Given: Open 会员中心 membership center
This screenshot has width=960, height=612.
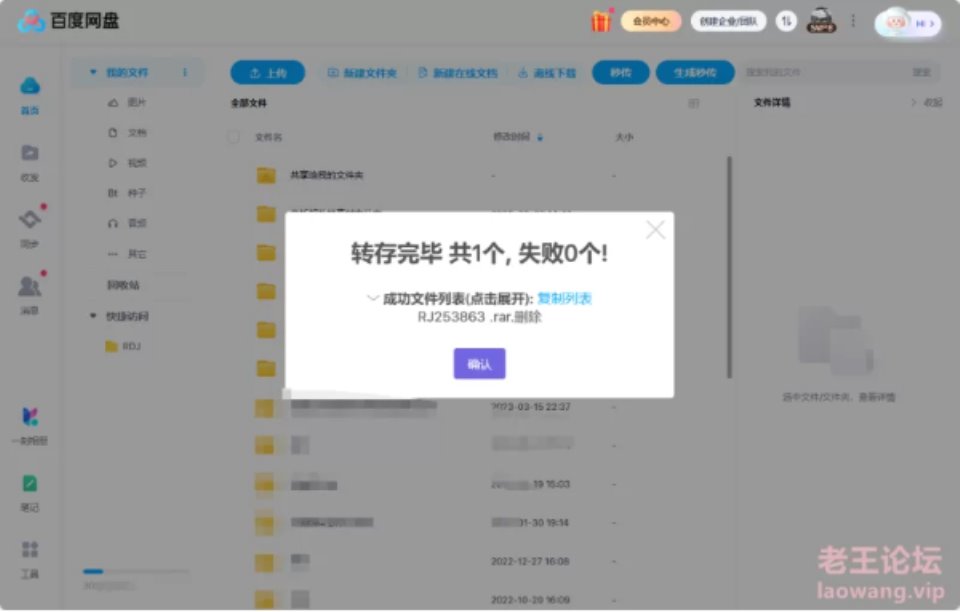Looking at the screenshot, I should 651,21.
